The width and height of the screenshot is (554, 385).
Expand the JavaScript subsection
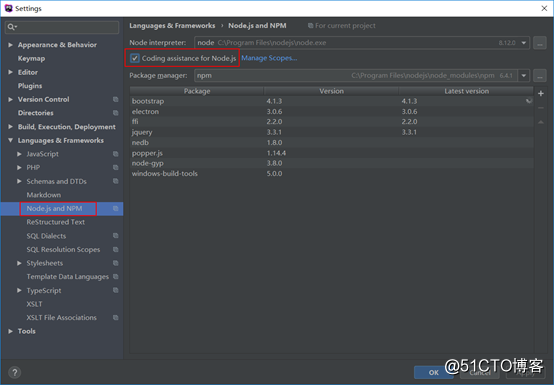pos(19,154)
